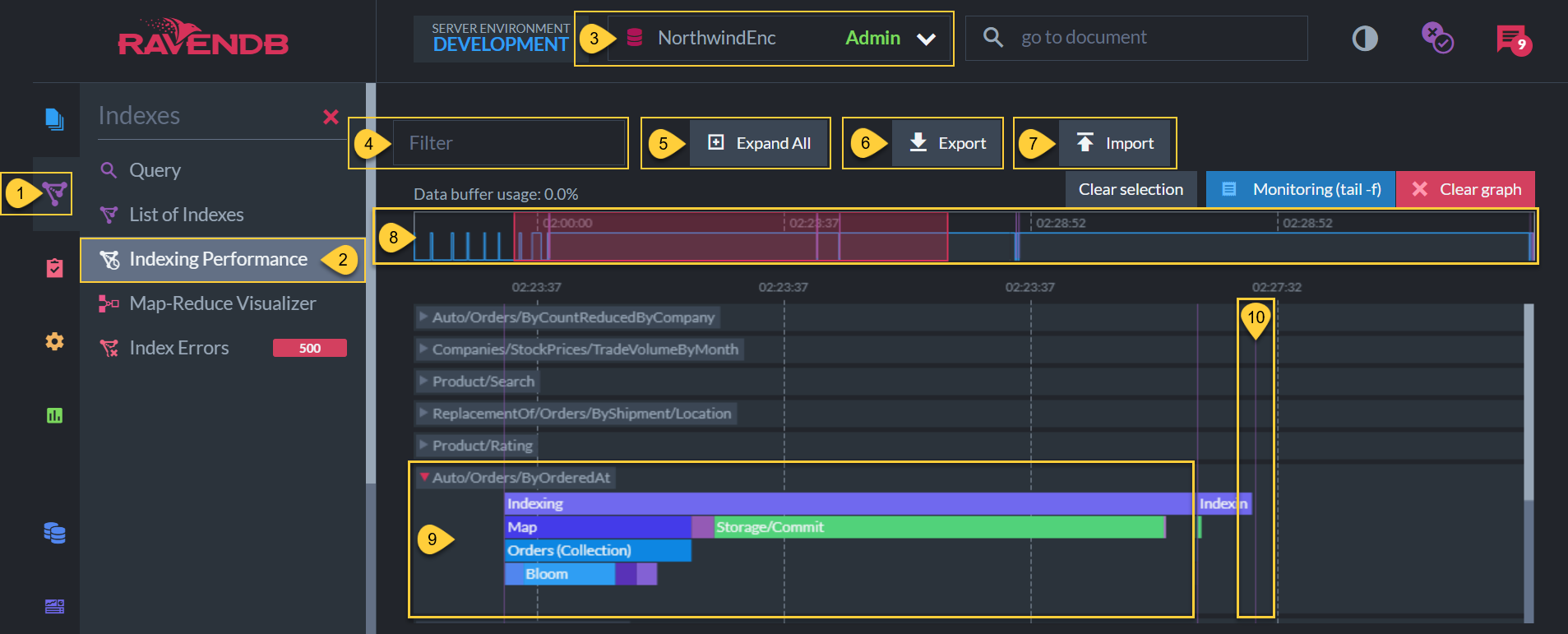Click the long purple Indexing bar
The height and width of the screenshot is (634, 1568).
[848, 503]
